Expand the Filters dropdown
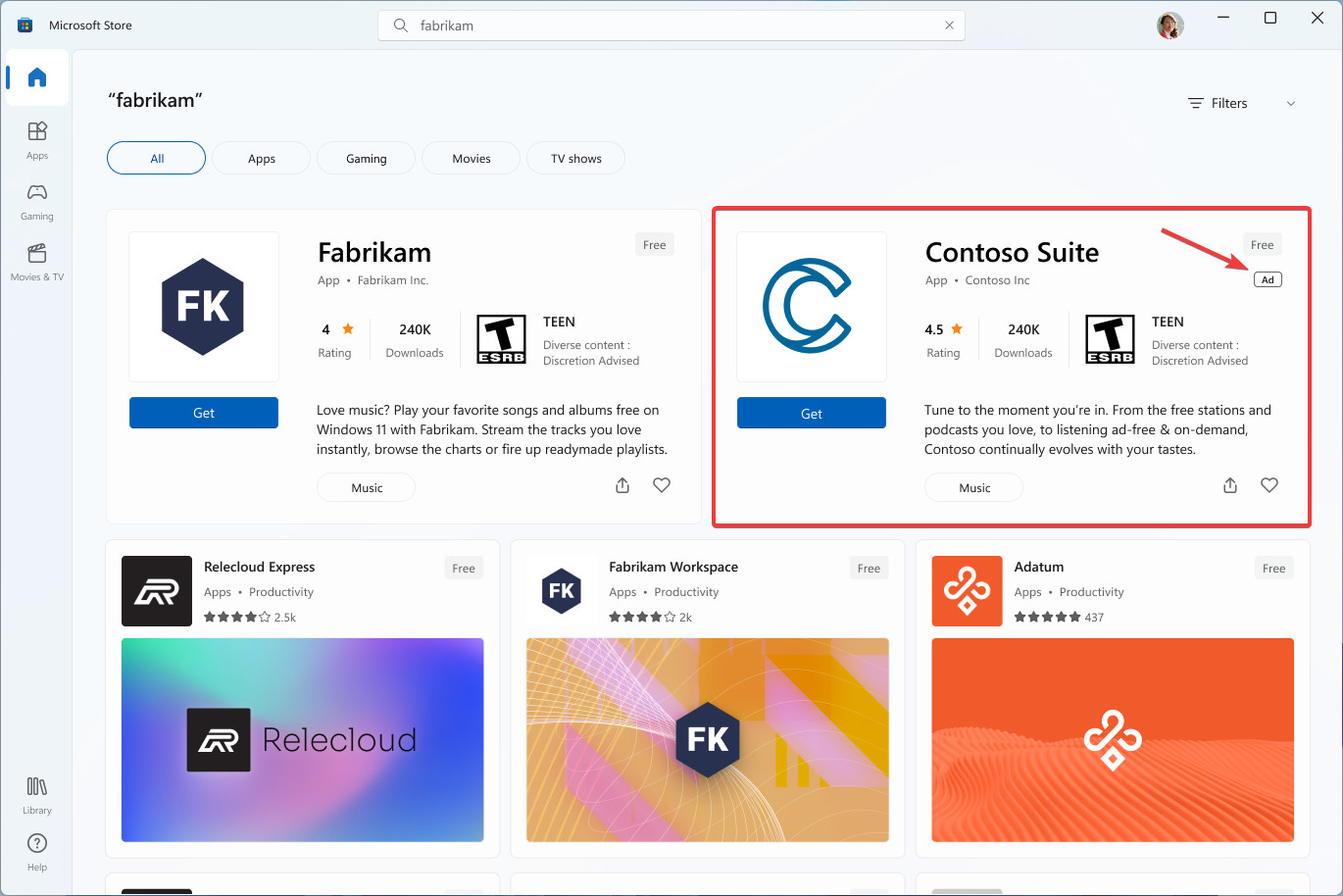Image resolution: width=1343 pixels, height=896 pixels. pyautogui.click(x=1241, y=103)
